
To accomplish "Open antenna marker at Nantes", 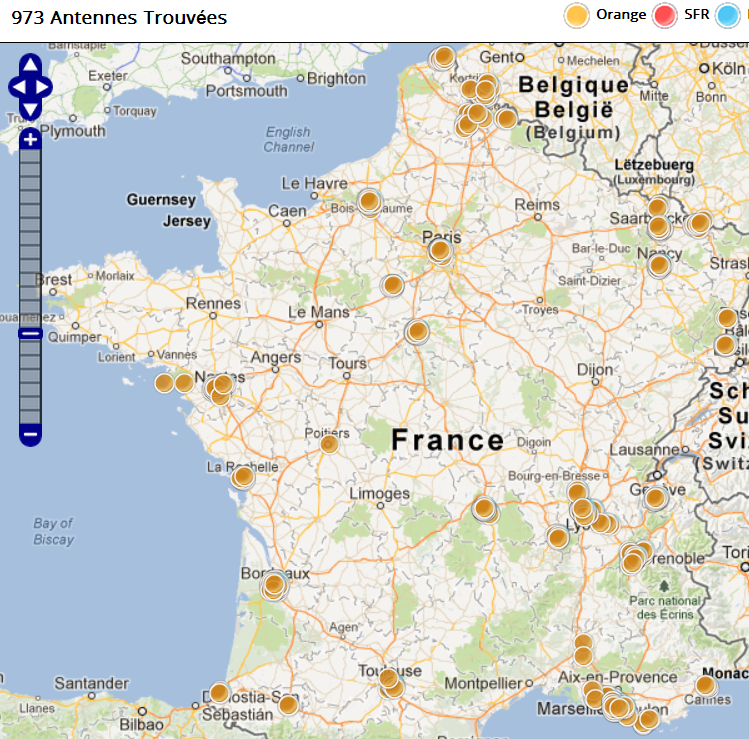I will tap(223, 384).
